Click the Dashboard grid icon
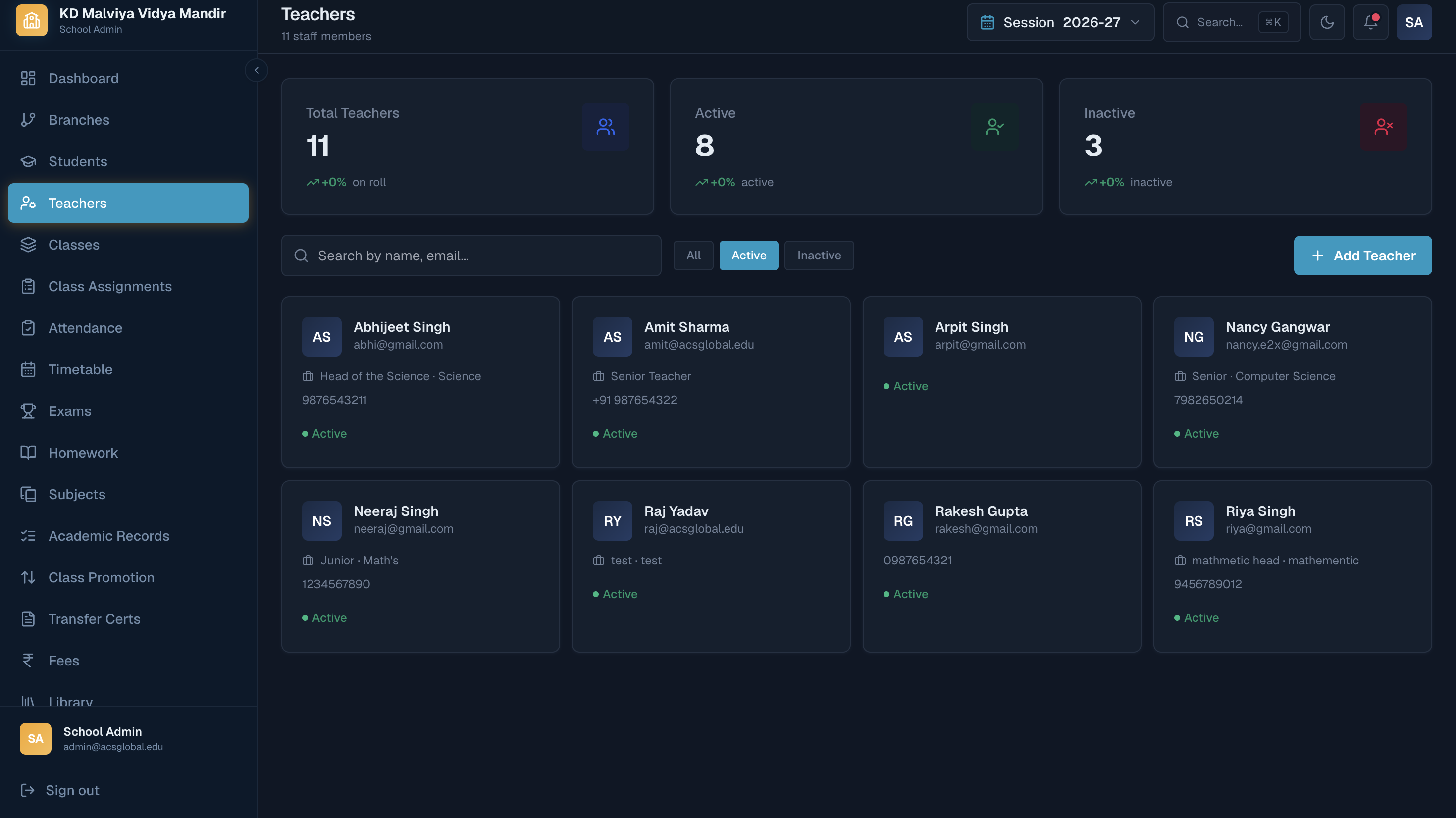1456x818 pixels. (28, 79)
